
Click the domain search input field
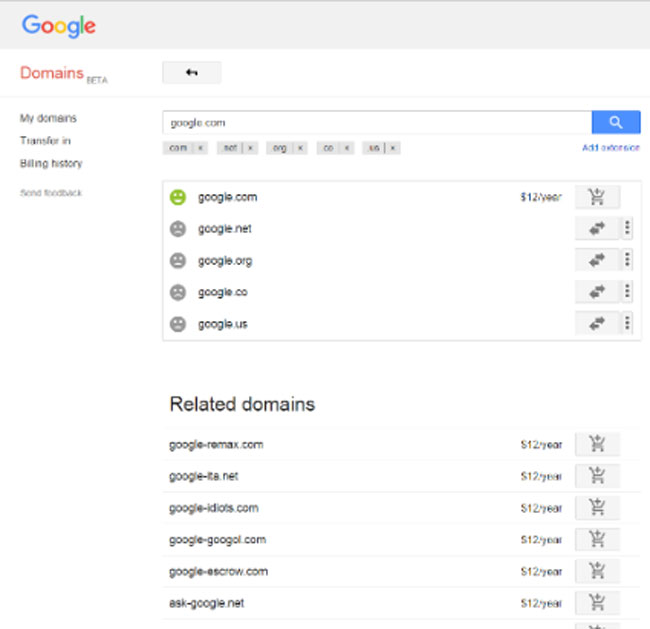click(376, 122)
